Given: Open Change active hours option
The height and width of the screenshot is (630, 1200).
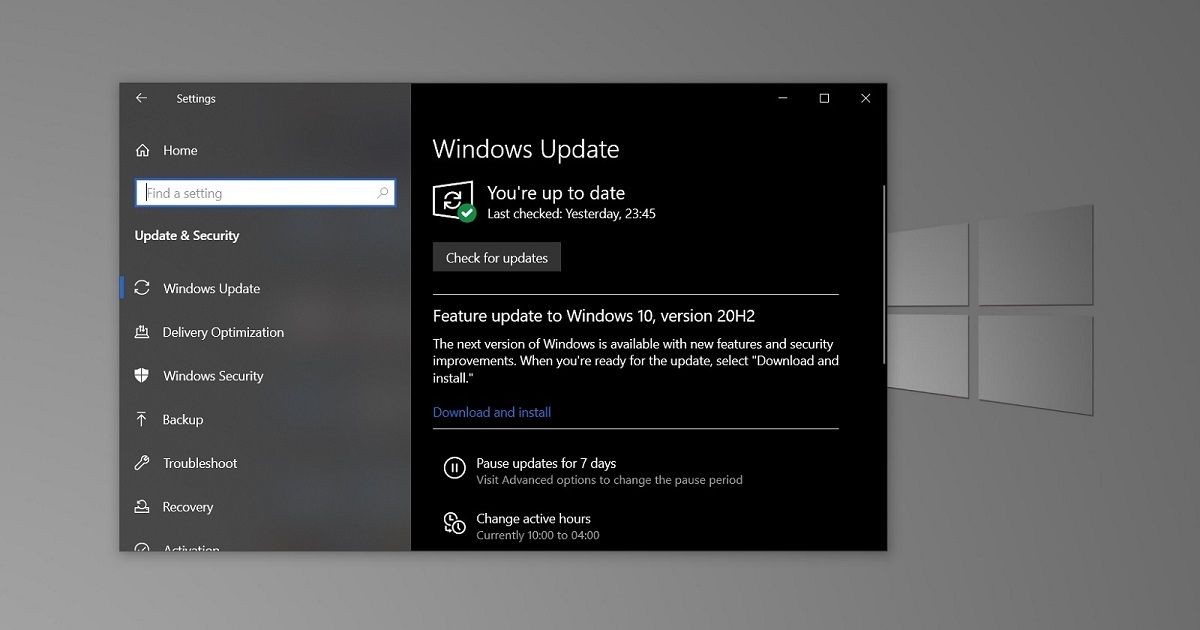Looking at the screenshot, I should (x=533, y=518).
